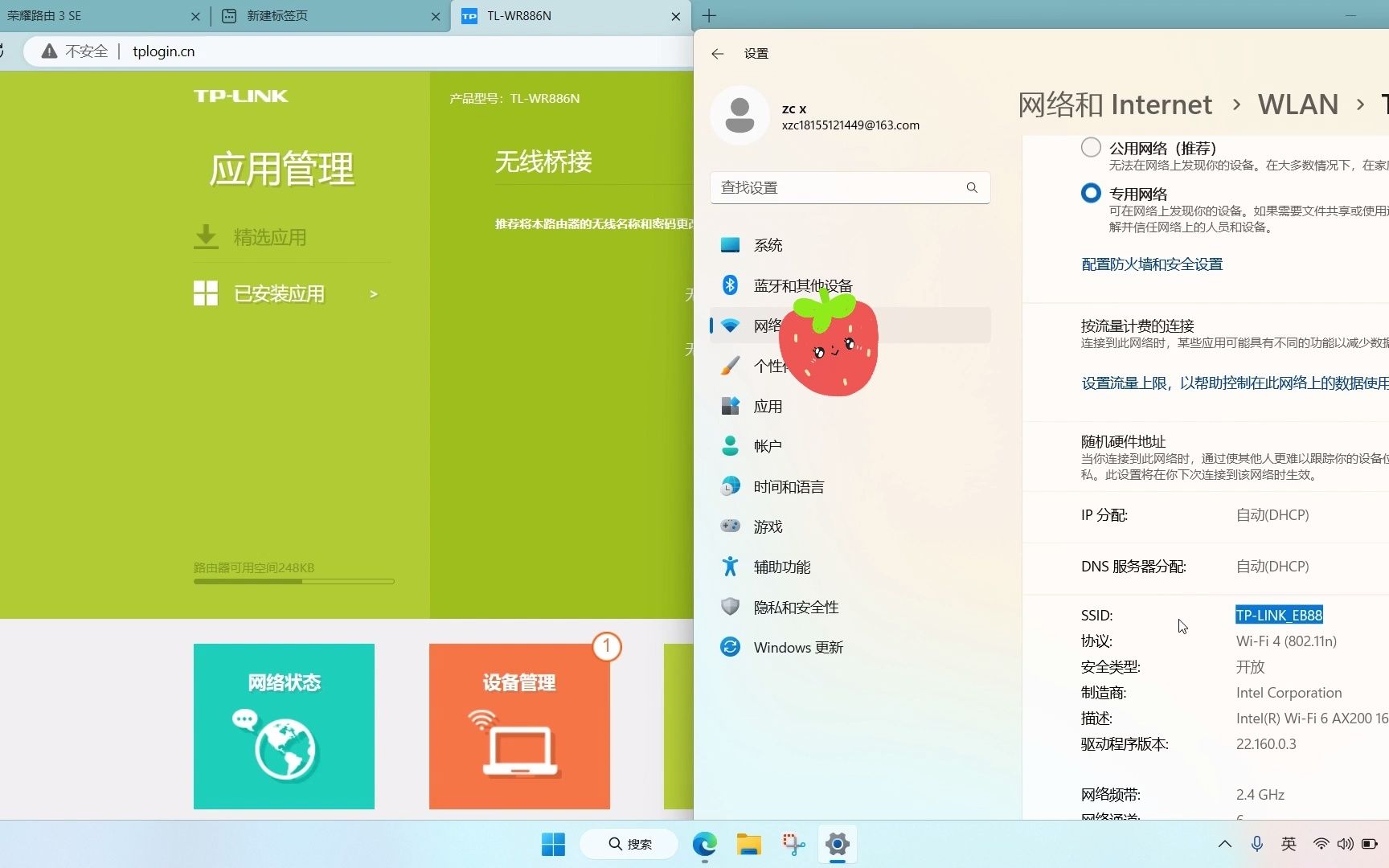Click the network Wi-Fi icon in sidebar
1389x868 pixels.
pyautogui.click(x=730, y=325)
